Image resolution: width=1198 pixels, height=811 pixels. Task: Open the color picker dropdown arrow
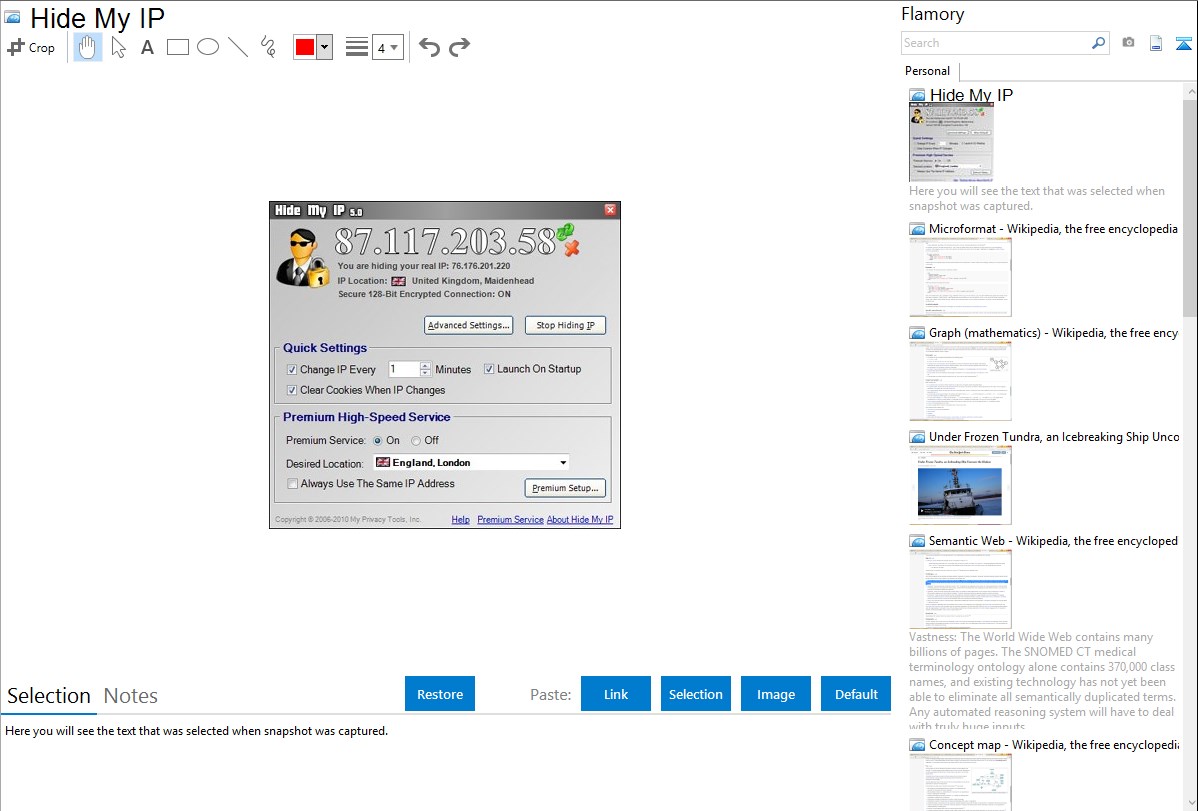pos(325,47)
